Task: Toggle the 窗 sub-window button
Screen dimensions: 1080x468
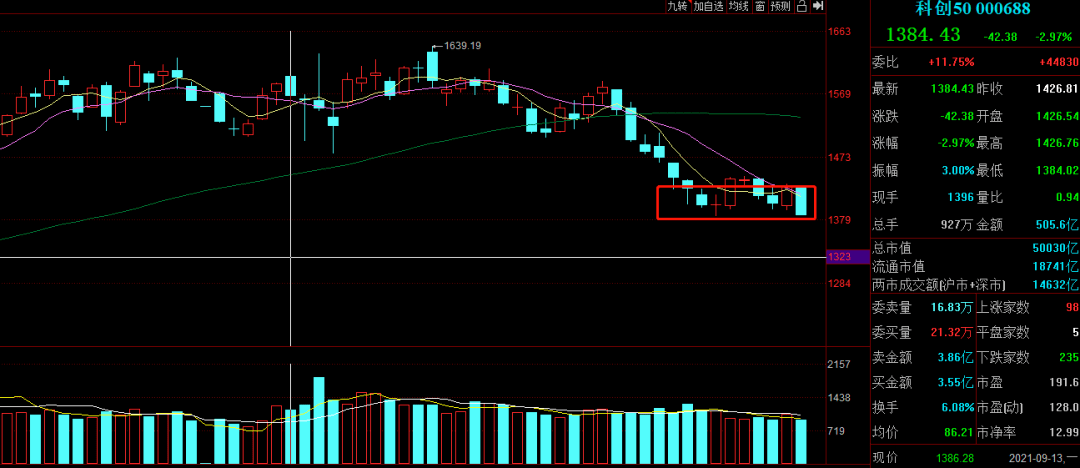Action: pyautogui.click(x=760, y=7)
